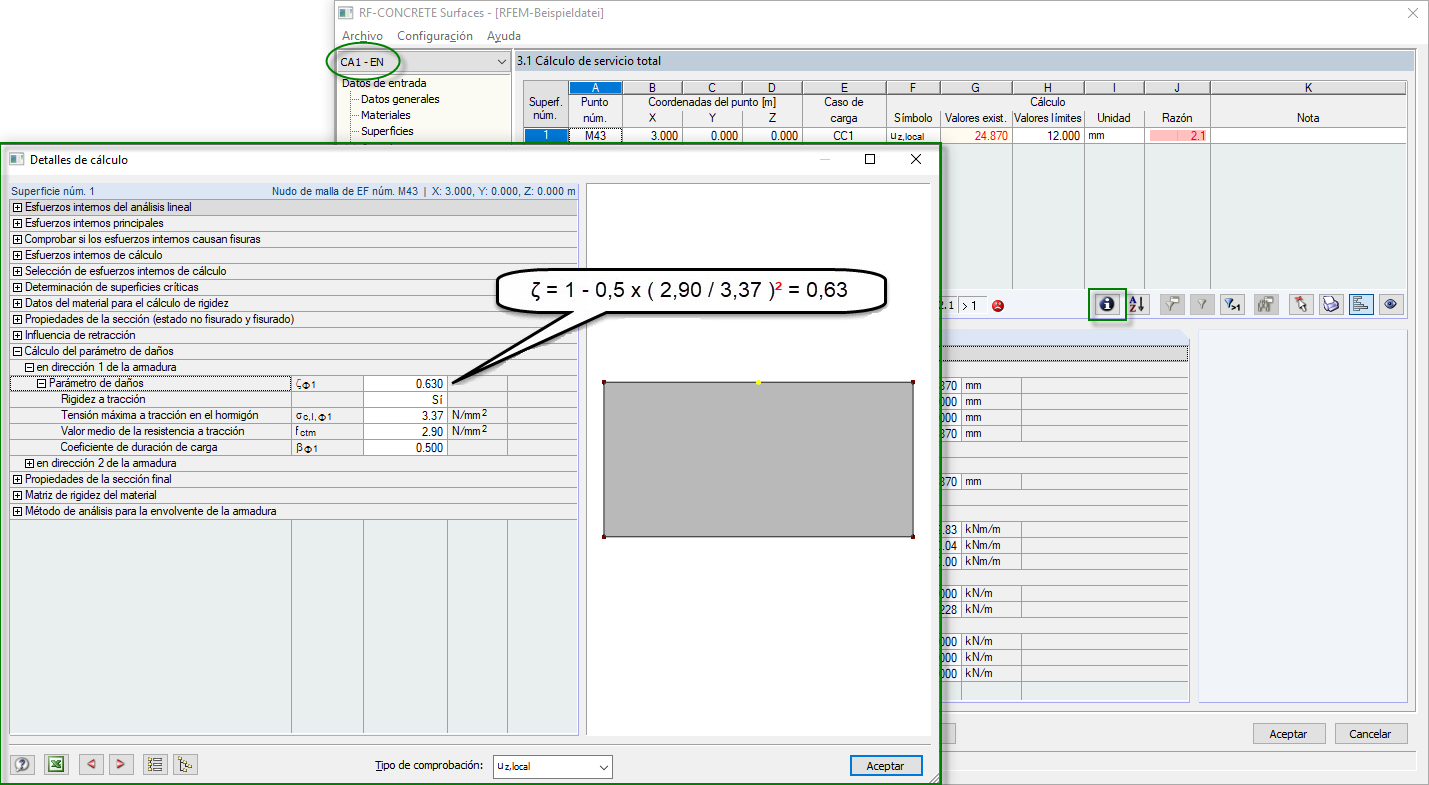Click the A-Z sort icon

click(1138, 305)
